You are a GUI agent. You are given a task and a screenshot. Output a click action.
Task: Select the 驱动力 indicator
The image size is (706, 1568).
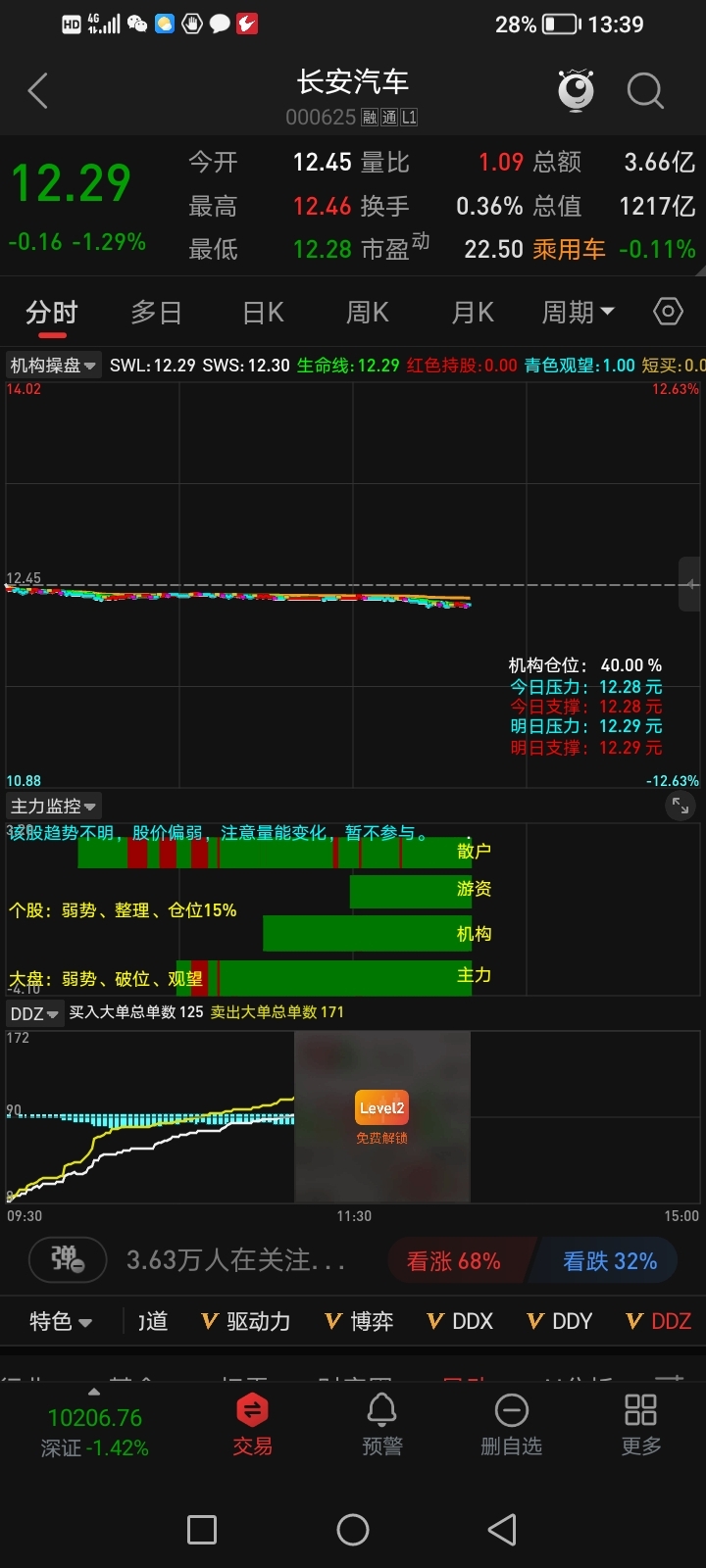coord(246,1321)
